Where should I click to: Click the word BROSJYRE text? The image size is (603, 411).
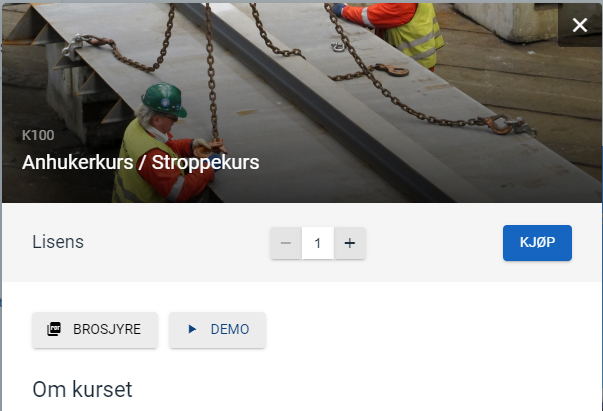(107, 329)
